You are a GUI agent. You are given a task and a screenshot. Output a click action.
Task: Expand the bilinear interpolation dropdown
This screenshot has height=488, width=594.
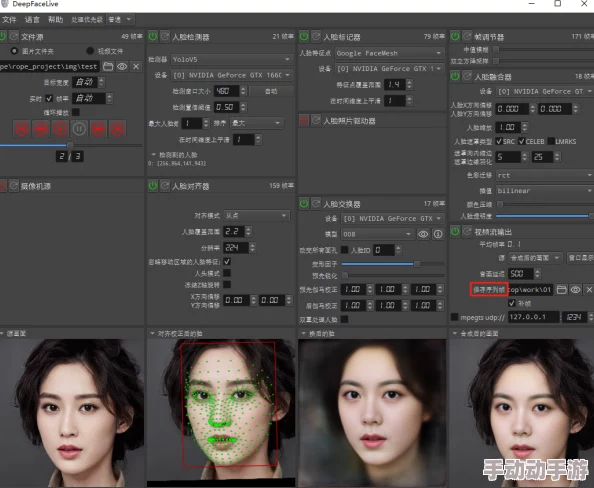pos(545,191)
